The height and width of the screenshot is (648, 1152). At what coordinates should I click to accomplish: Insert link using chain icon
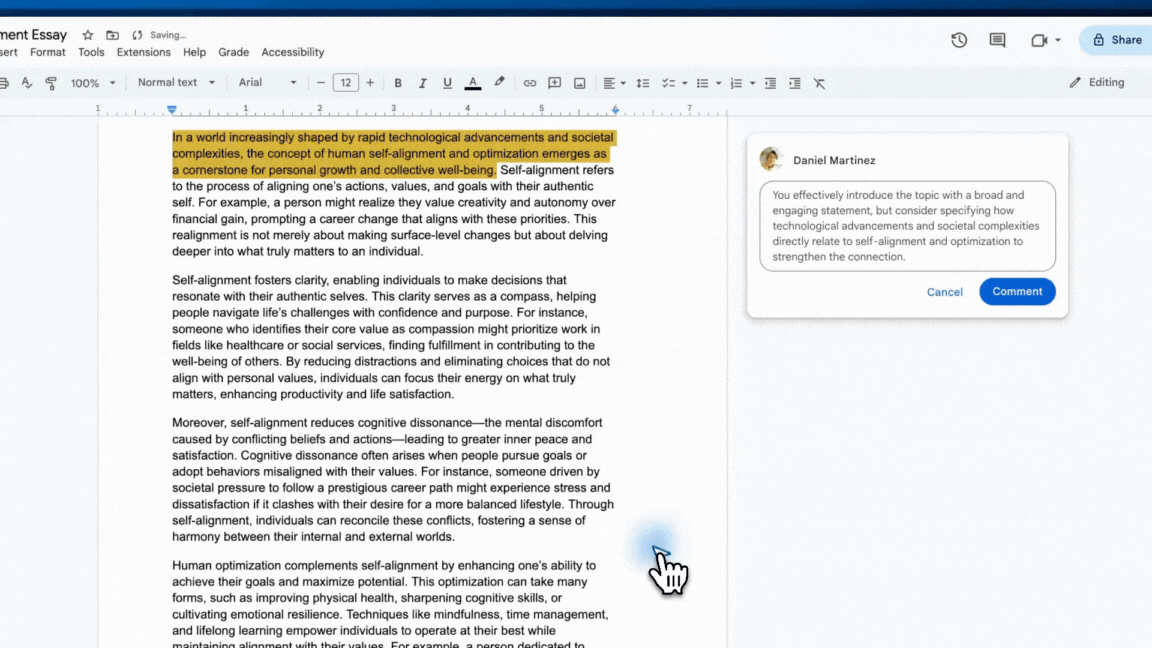pyautogui.click(x=530, y=83)
